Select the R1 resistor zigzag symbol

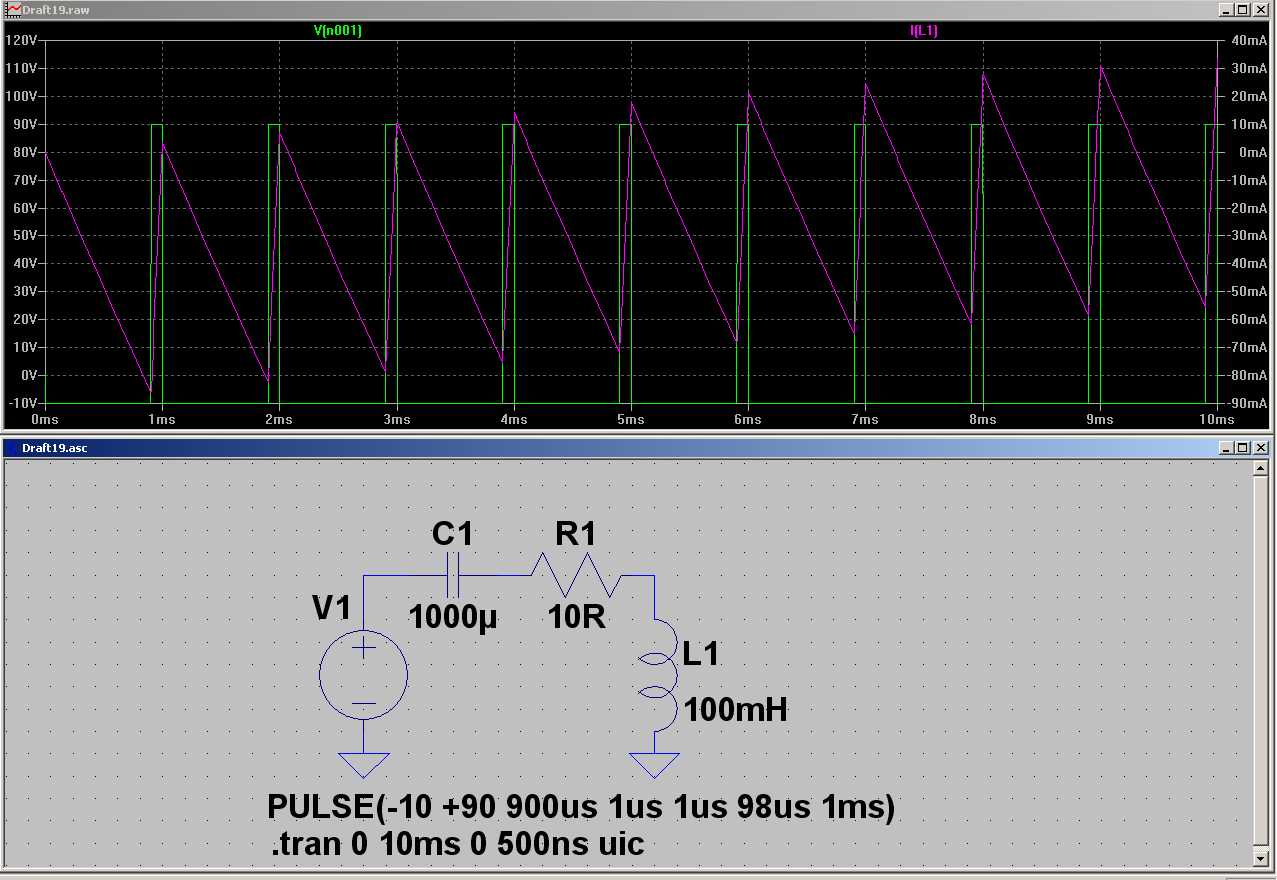[x=576, y=576]
